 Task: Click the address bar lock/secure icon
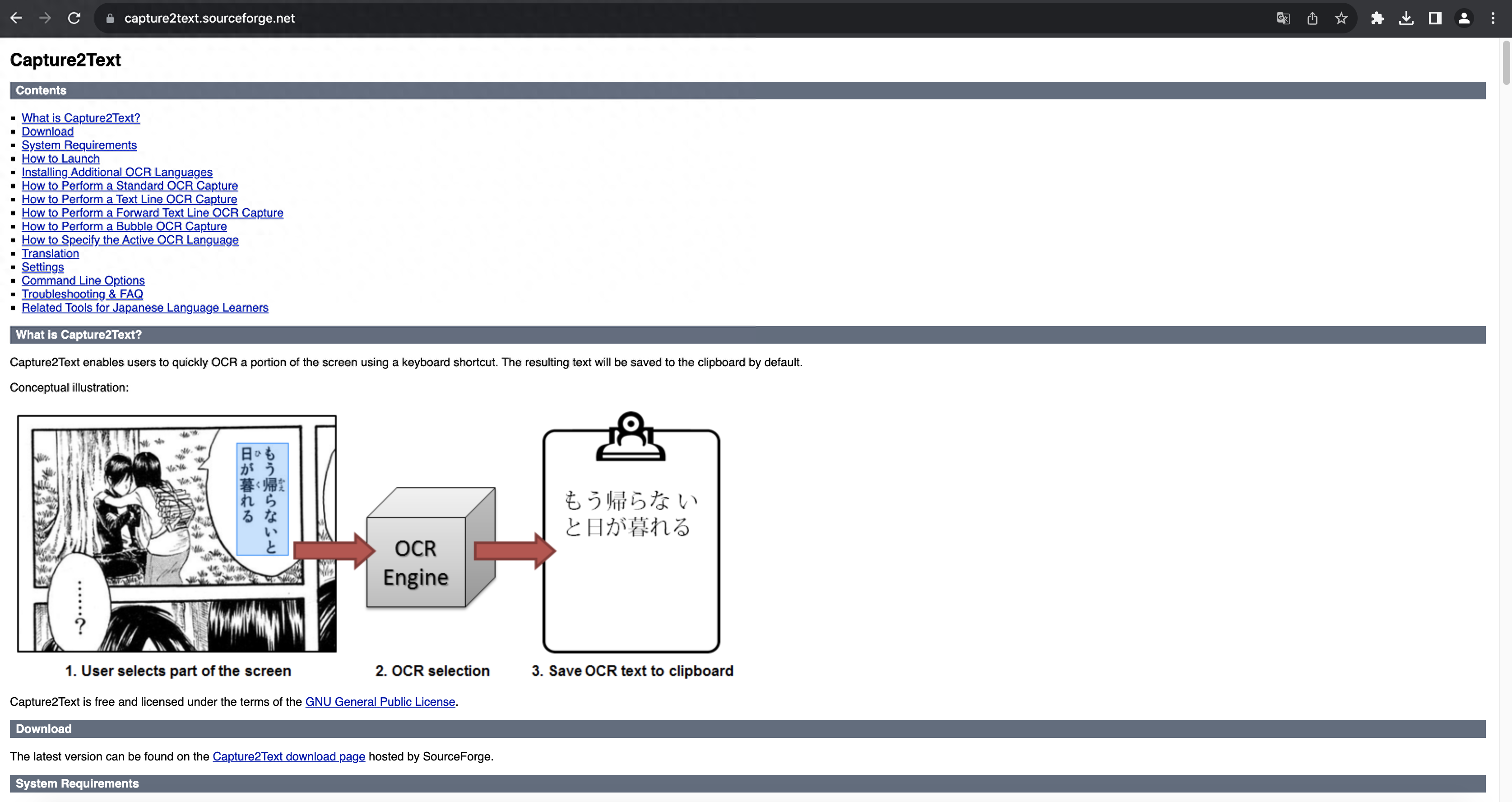click(111, 18)
